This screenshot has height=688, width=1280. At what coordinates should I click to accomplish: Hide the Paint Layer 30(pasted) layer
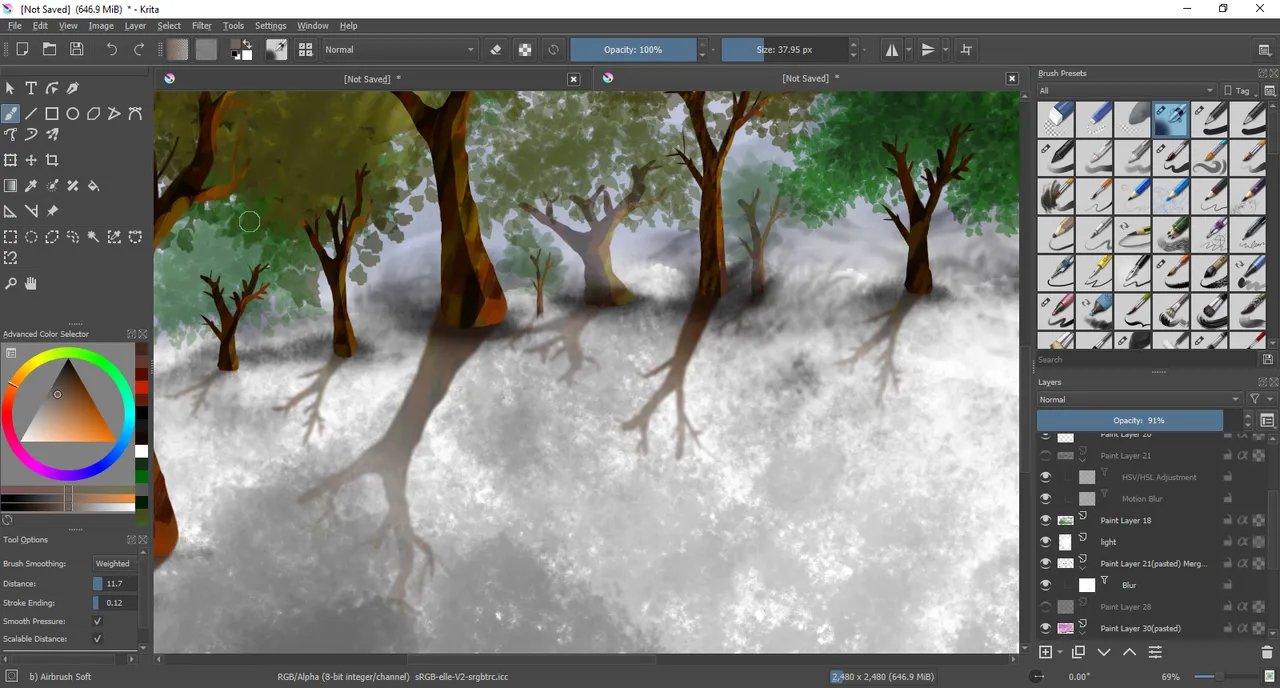click(x=1046, y=628)
